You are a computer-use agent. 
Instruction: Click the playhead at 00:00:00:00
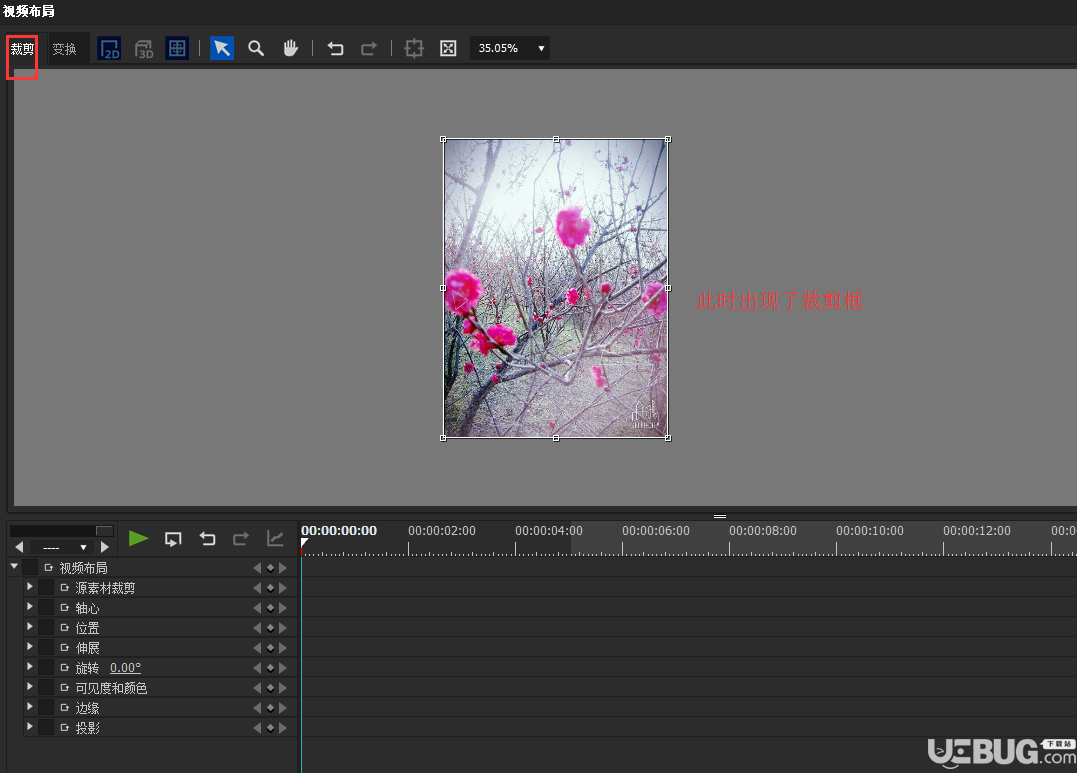pos(304,544)
